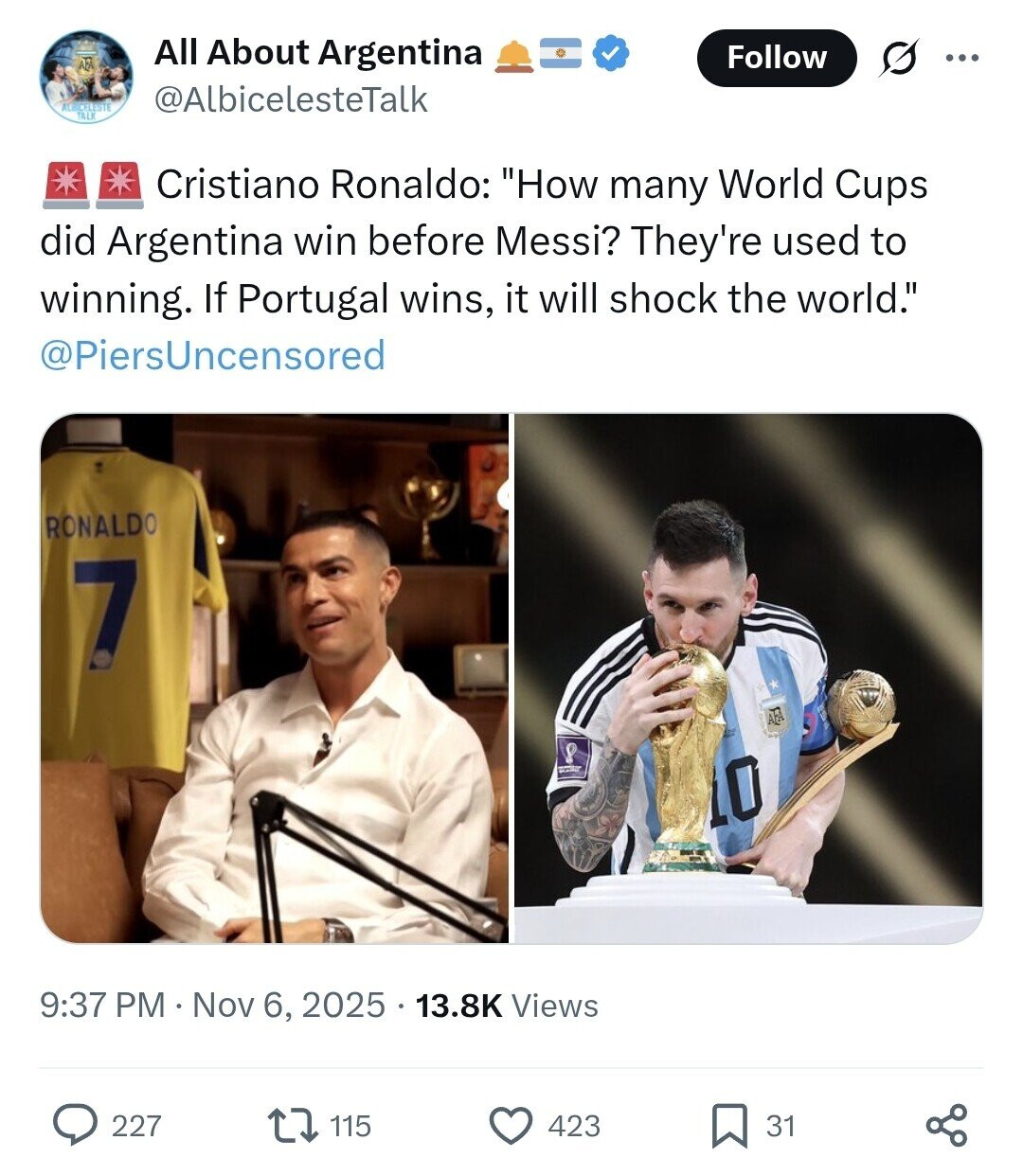
Task: Open the three-dot more options menu
Action: (x=962, y=59)
